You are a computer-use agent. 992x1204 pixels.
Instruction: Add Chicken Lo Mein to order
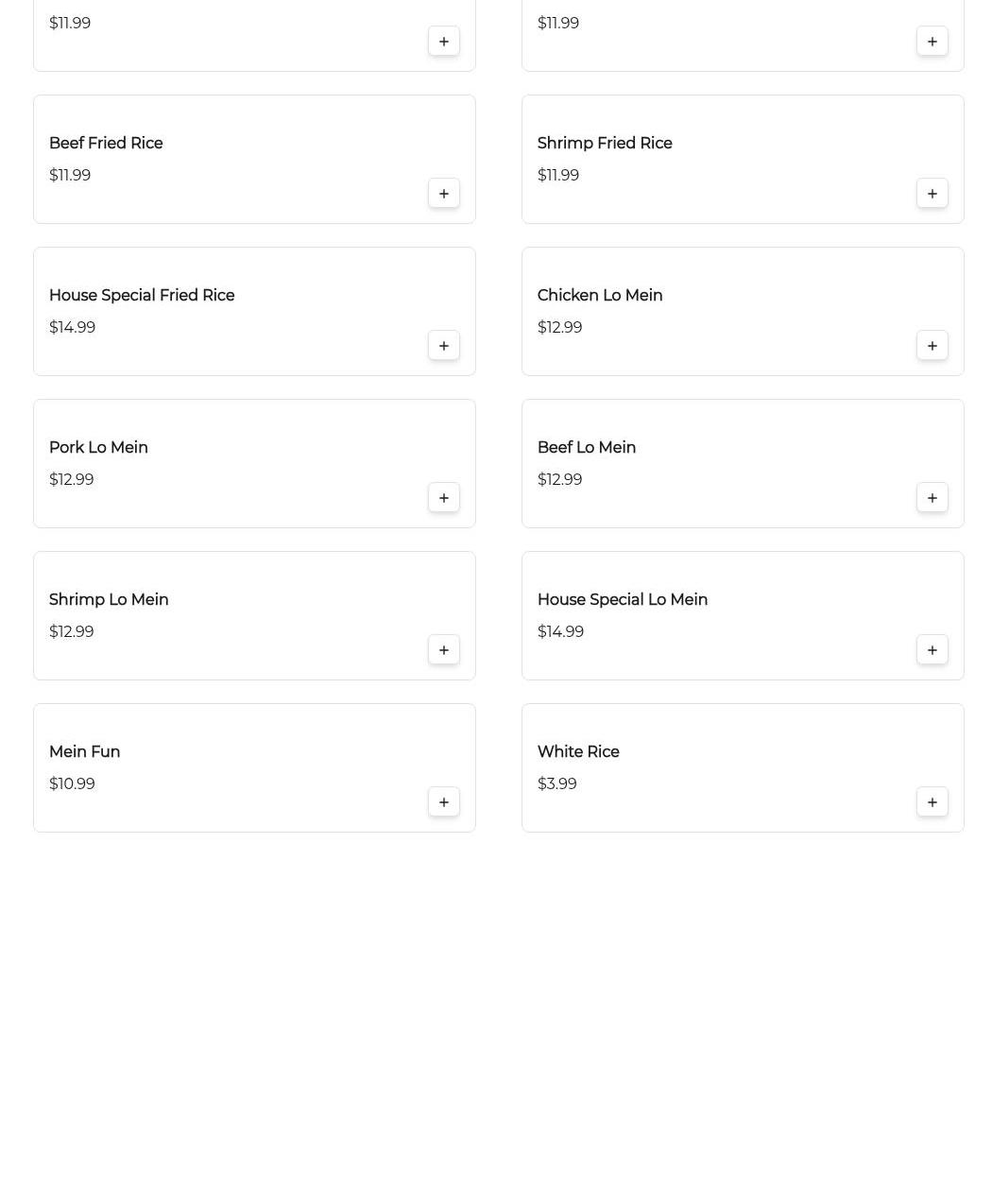932,346
